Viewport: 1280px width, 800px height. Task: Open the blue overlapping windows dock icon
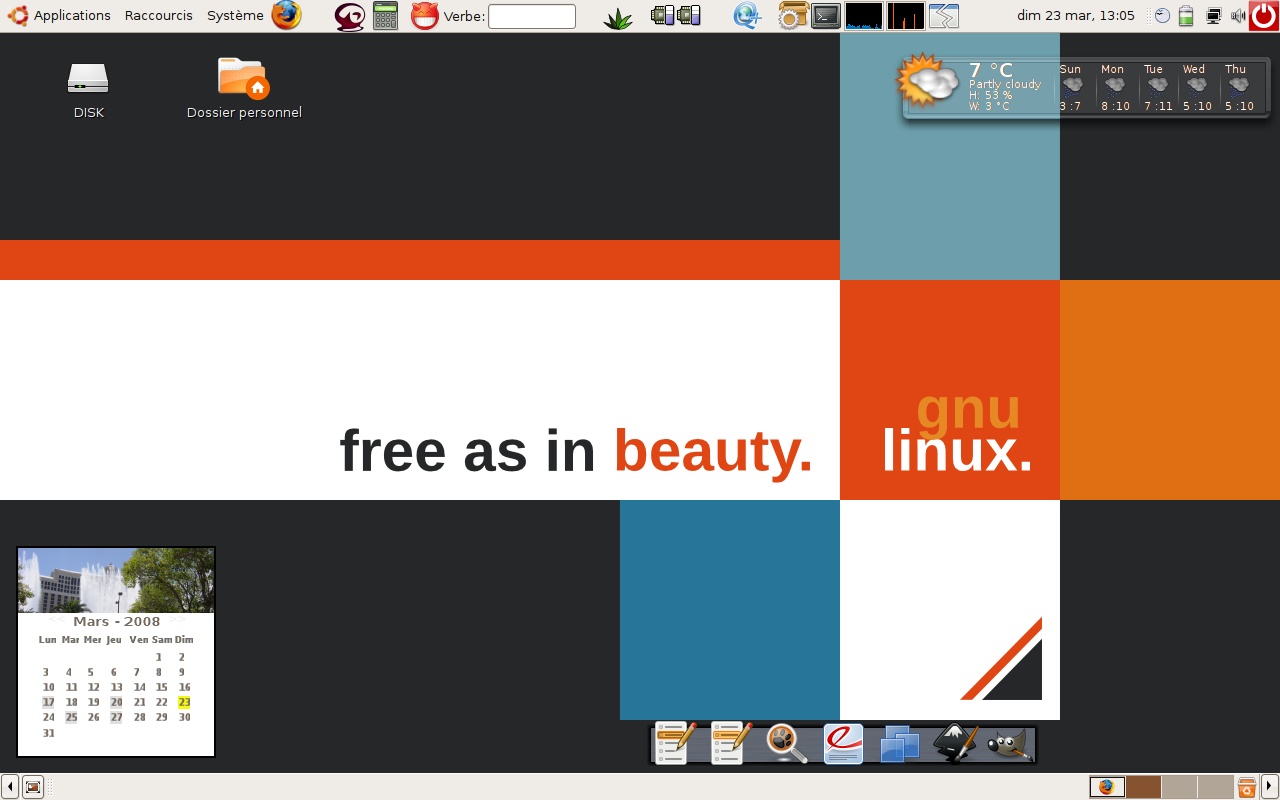(899, 744)
